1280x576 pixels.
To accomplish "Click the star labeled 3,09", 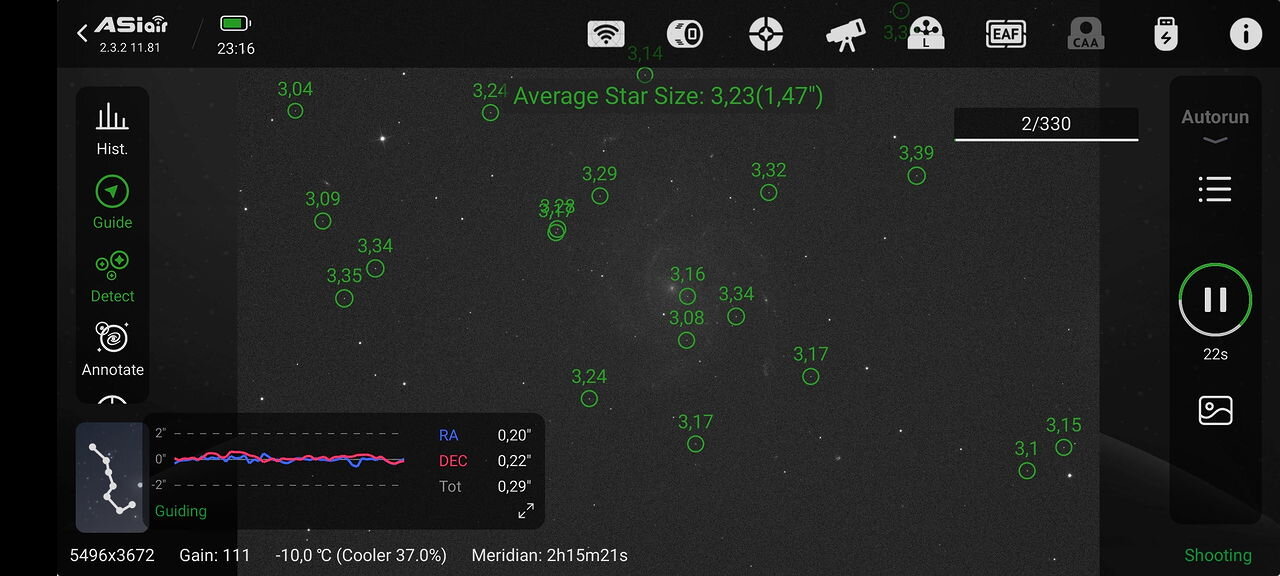I will tap(322, 221).
